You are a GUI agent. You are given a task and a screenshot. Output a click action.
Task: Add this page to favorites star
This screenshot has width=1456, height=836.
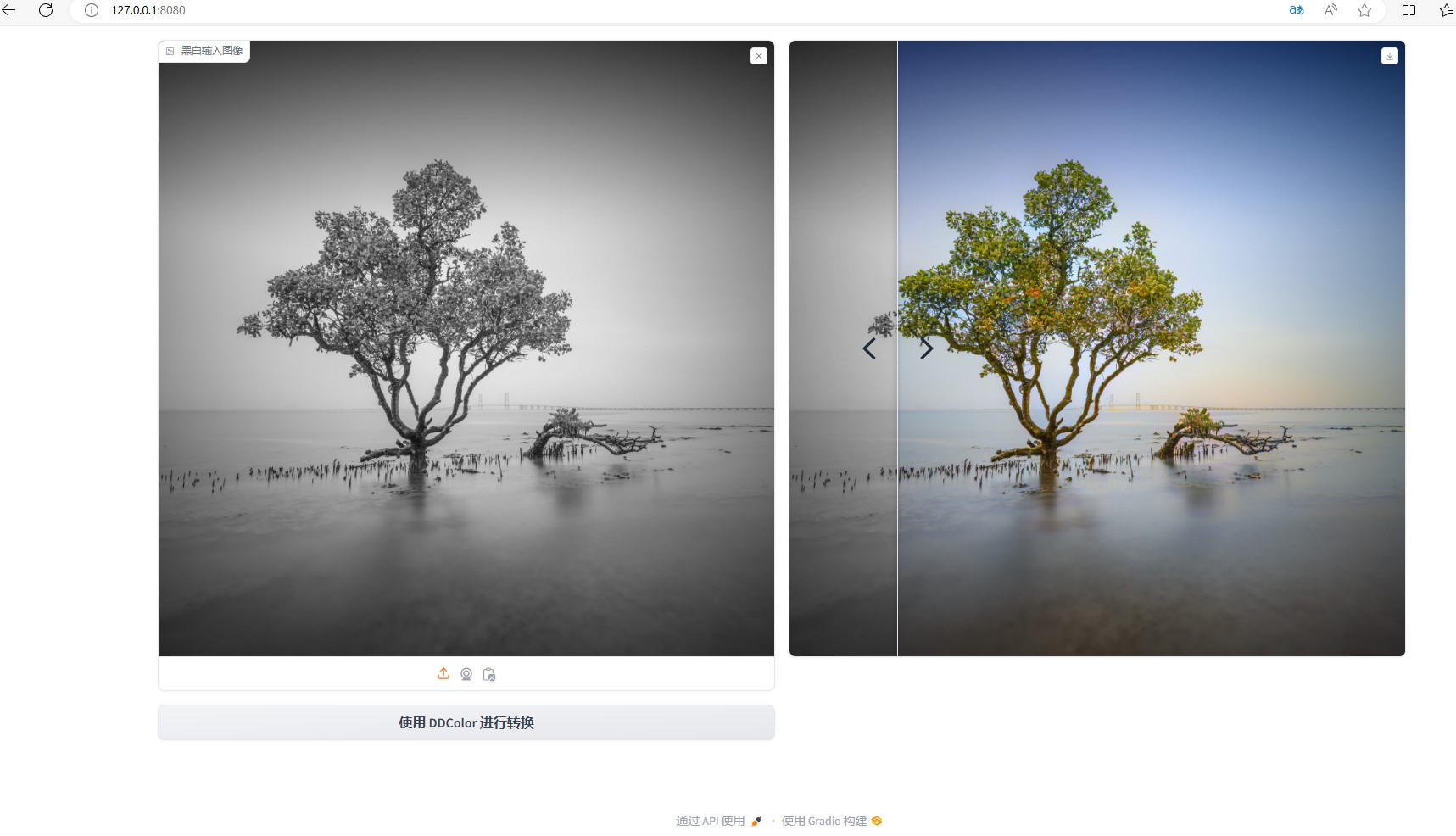point(1364,10)
